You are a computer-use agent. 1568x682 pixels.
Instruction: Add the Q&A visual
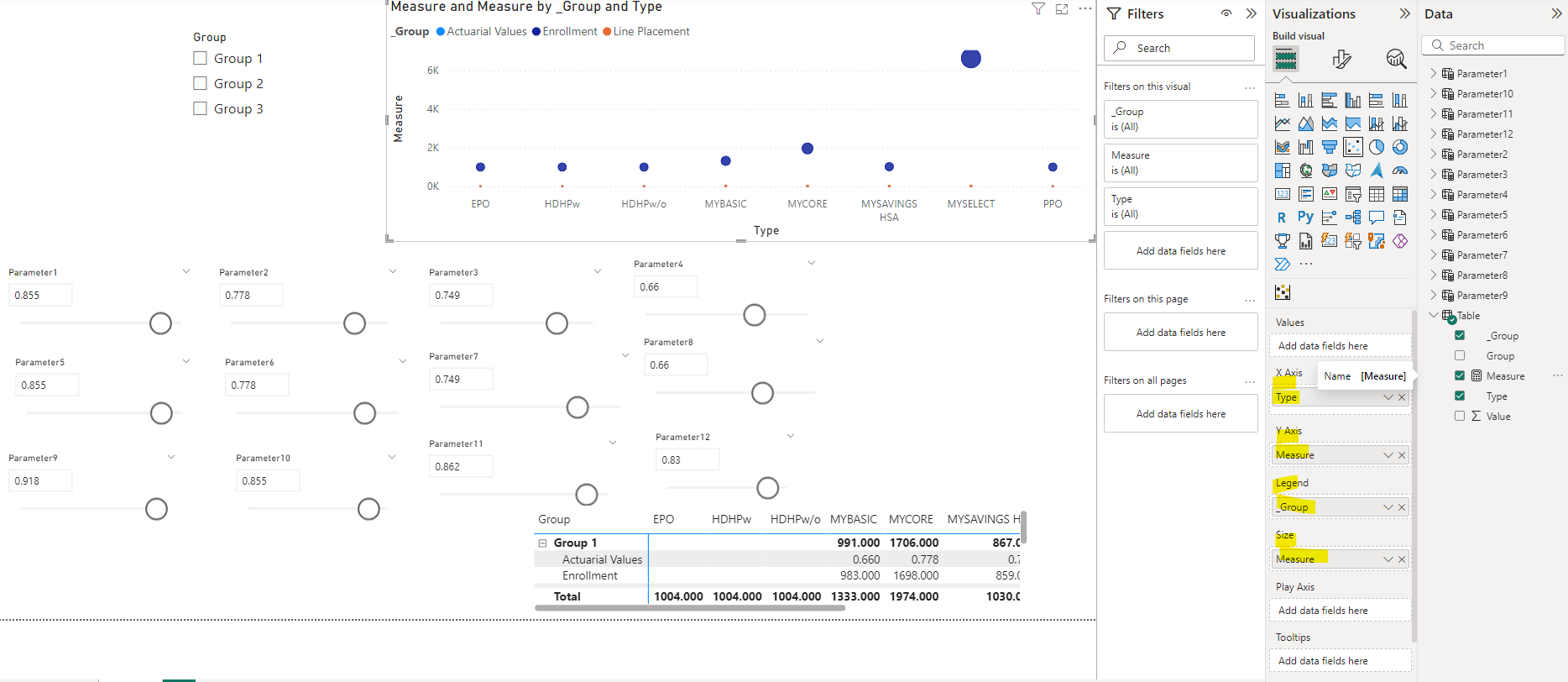point(1377,218)
